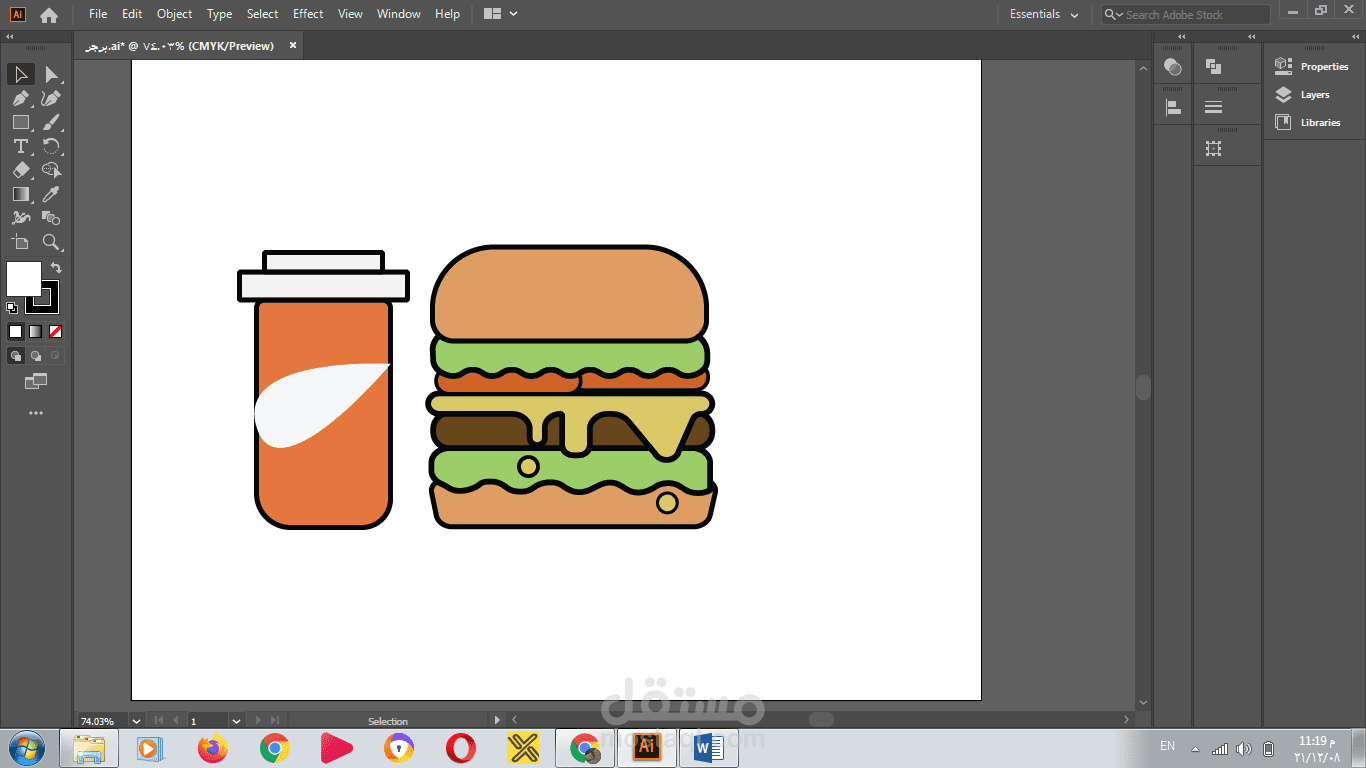Open the Libraries panel

pos(1308,122)
